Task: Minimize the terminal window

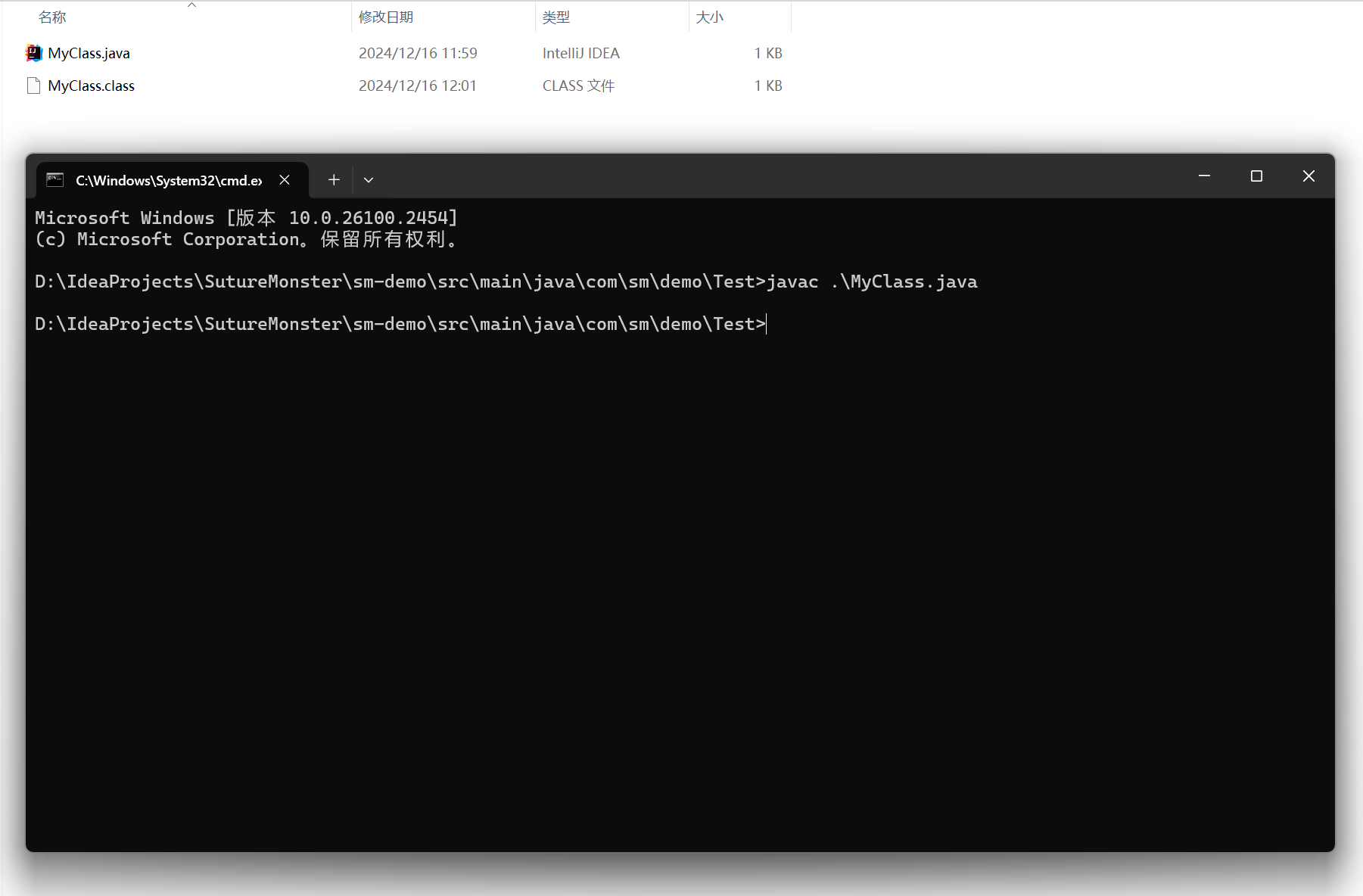Action: (1204, 176)
